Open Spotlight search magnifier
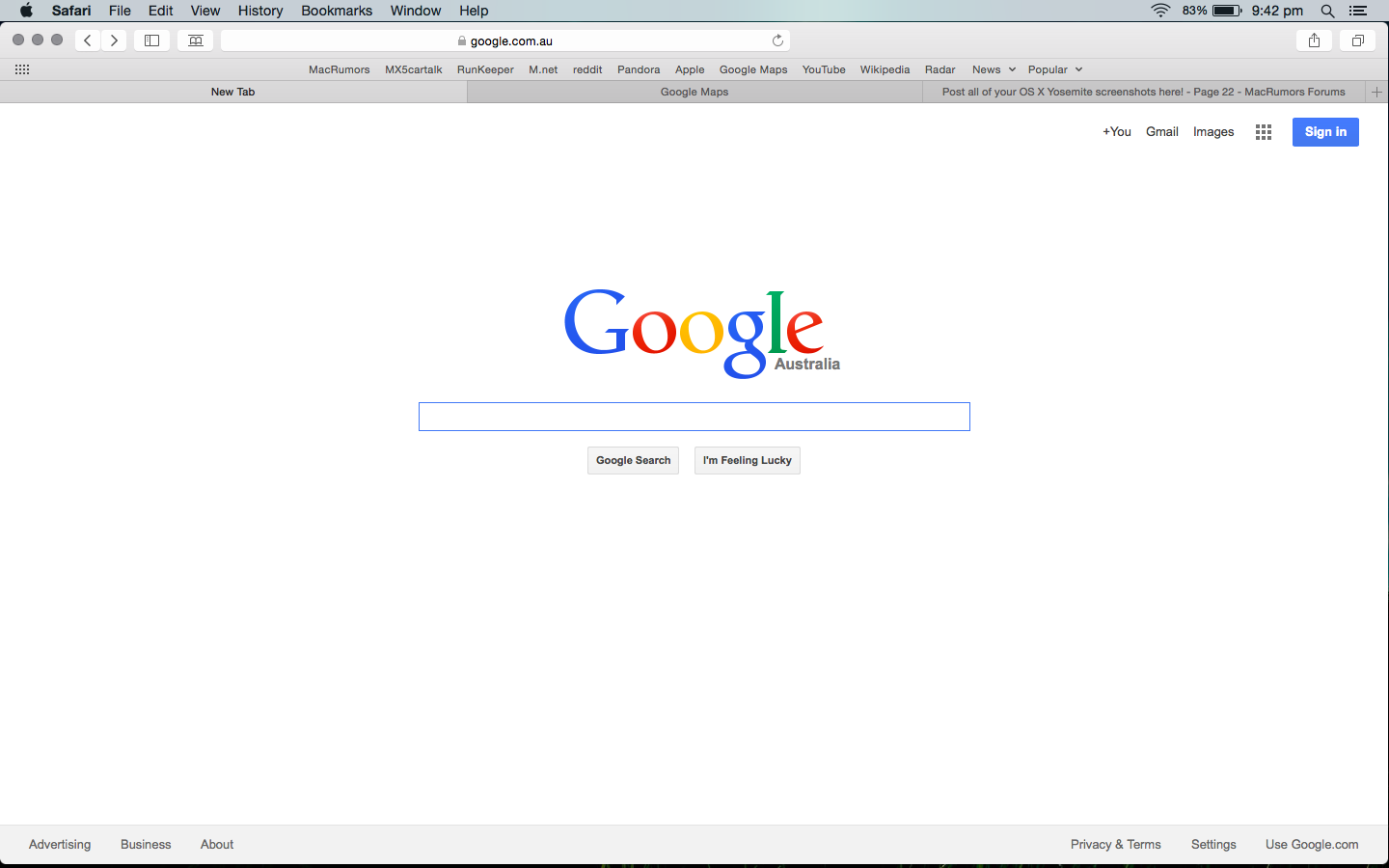The width and height of the screenshot is (1389, 868). (1327, 11)
